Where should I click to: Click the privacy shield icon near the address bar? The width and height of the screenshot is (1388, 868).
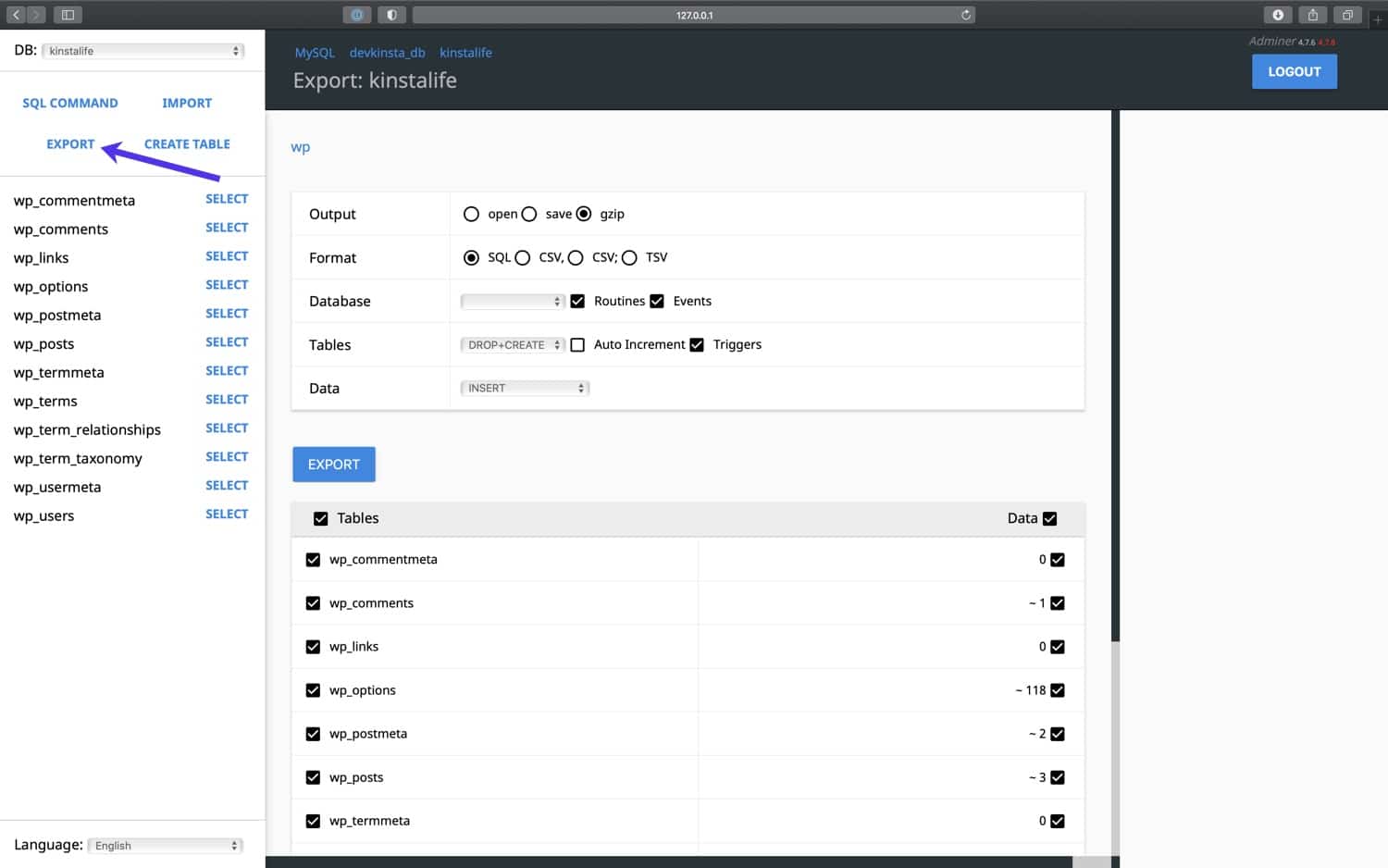(390, 15)
